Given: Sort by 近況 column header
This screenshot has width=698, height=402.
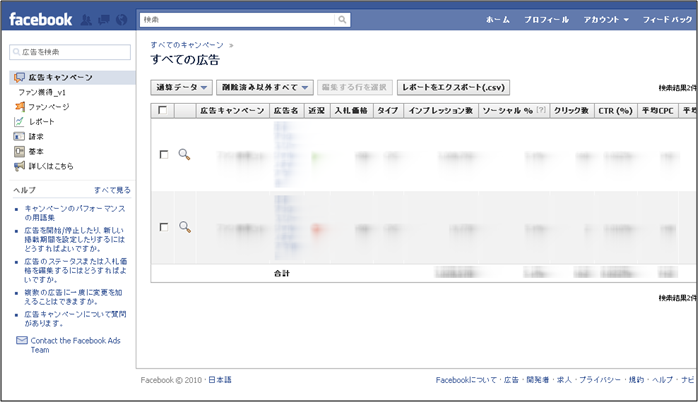Looking at the screenshot, I should coord(317,110).
